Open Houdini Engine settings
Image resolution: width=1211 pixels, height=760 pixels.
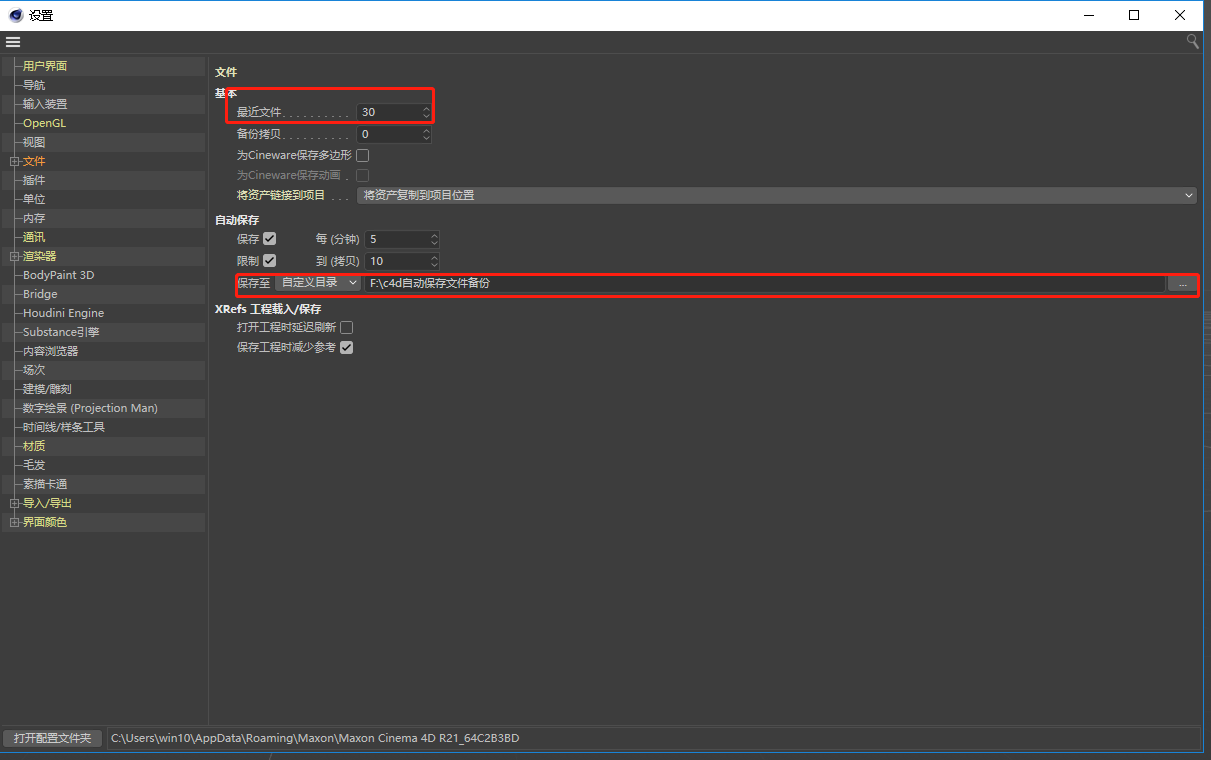pos(63,313)
